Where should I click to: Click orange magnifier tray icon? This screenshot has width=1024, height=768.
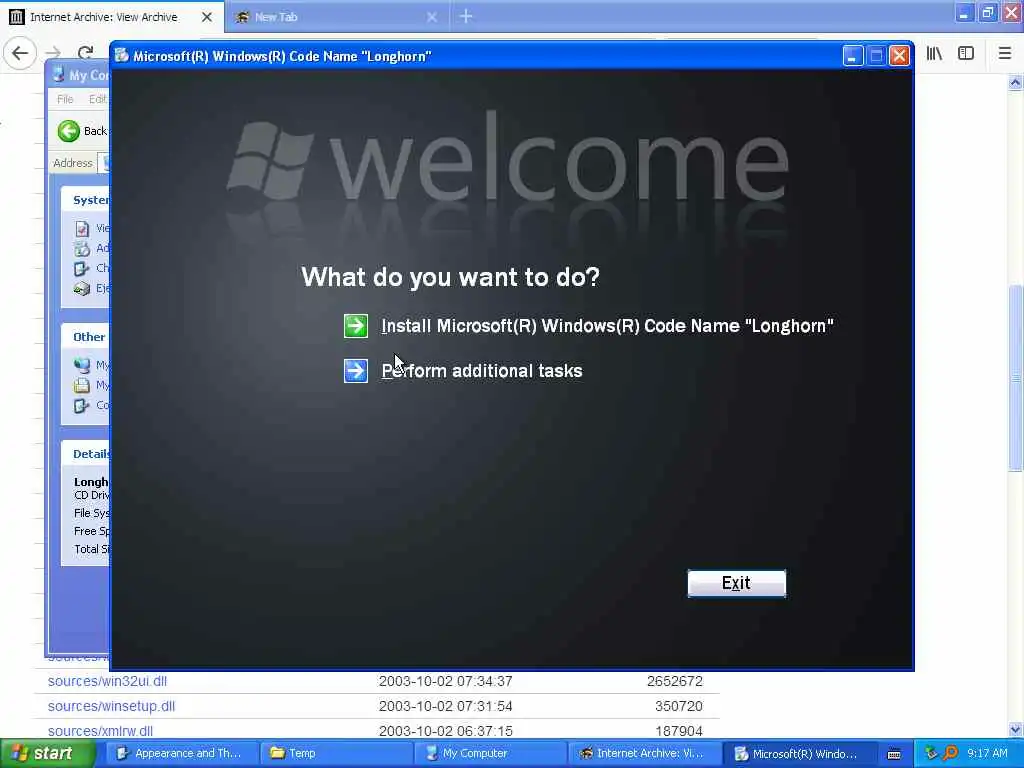[x=950, y=754]
